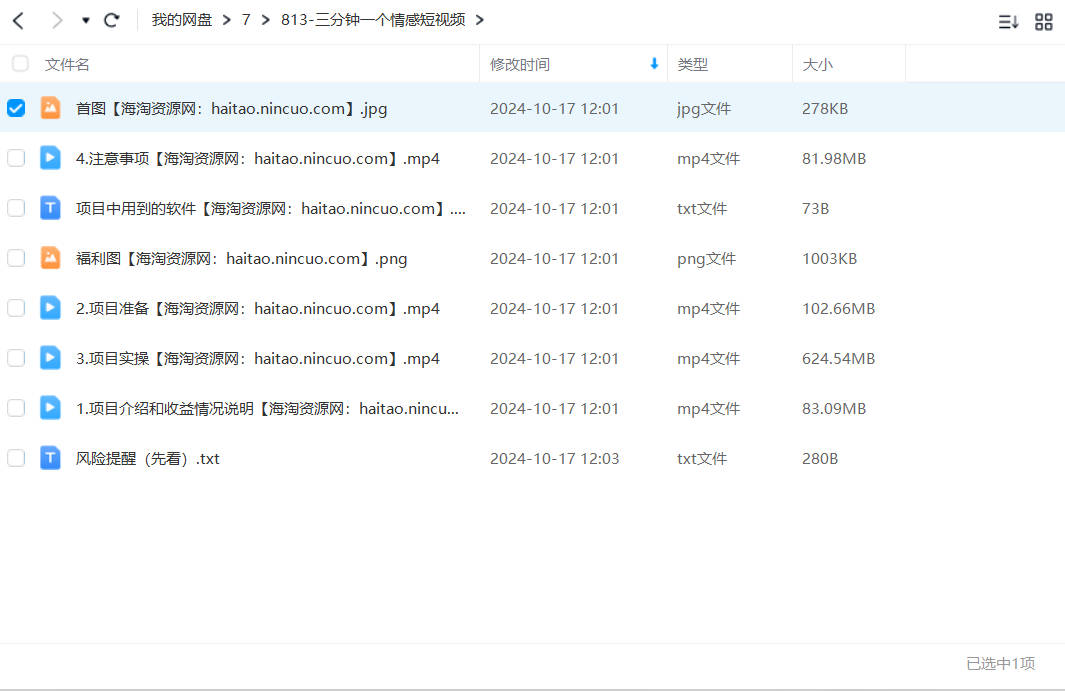1065x691 pixels.
Task: Click size value 280B
Action: [x=820, y=459]
